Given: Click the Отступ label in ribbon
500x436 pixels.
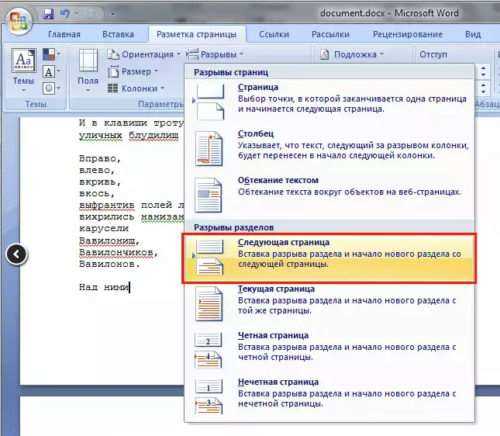Looking at the screenshot, I should 433,54.
